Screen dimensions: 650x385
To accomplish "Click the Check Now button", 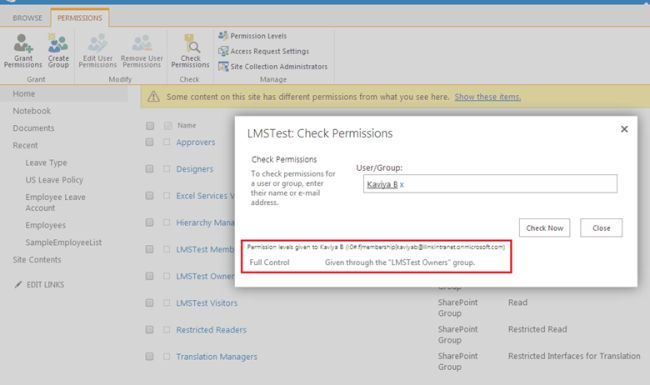I will tap(544, 228).
